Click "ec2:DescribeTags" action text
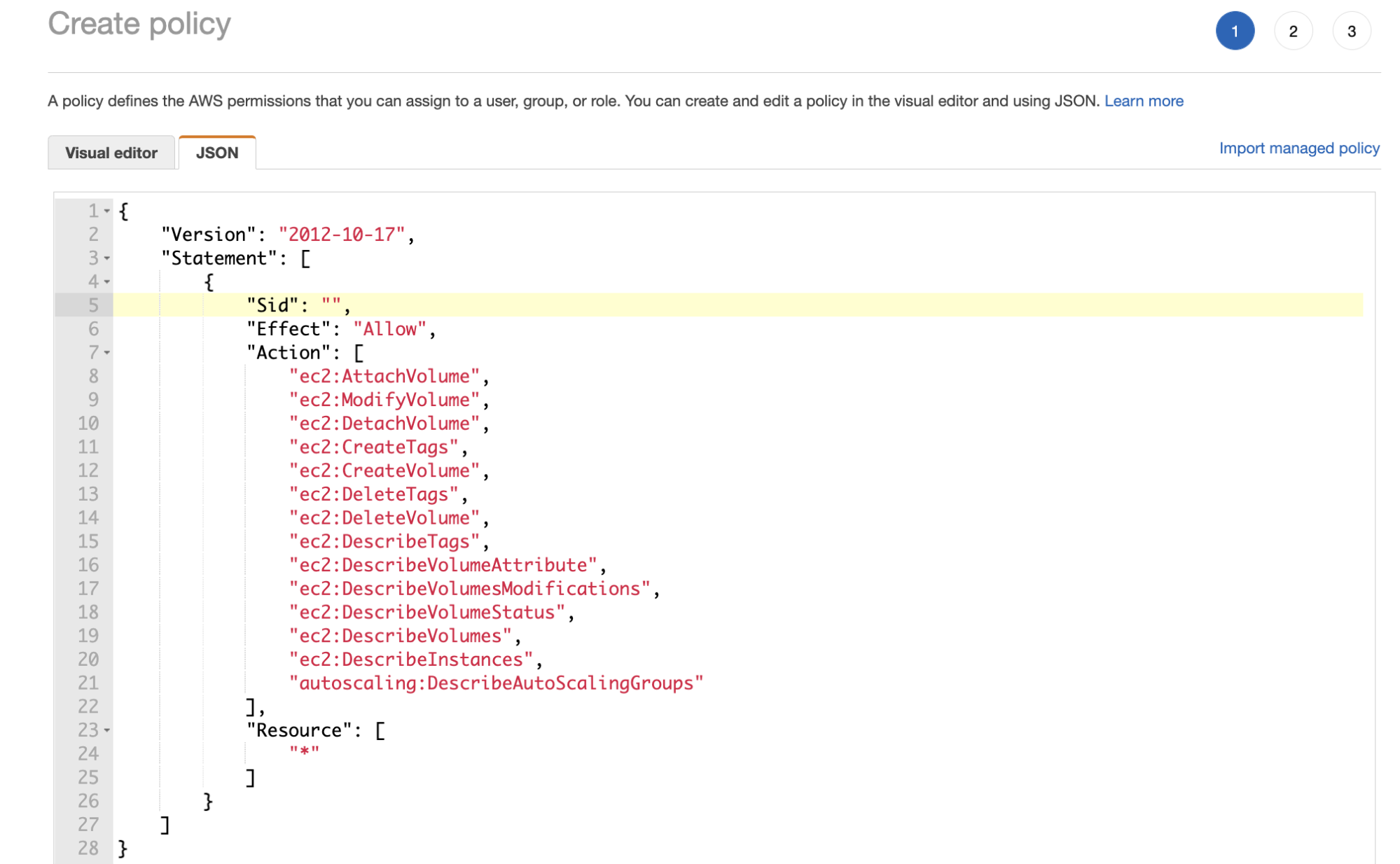Image resolution: width=1400 pixels, height=864 pixels. coord(384,541)
